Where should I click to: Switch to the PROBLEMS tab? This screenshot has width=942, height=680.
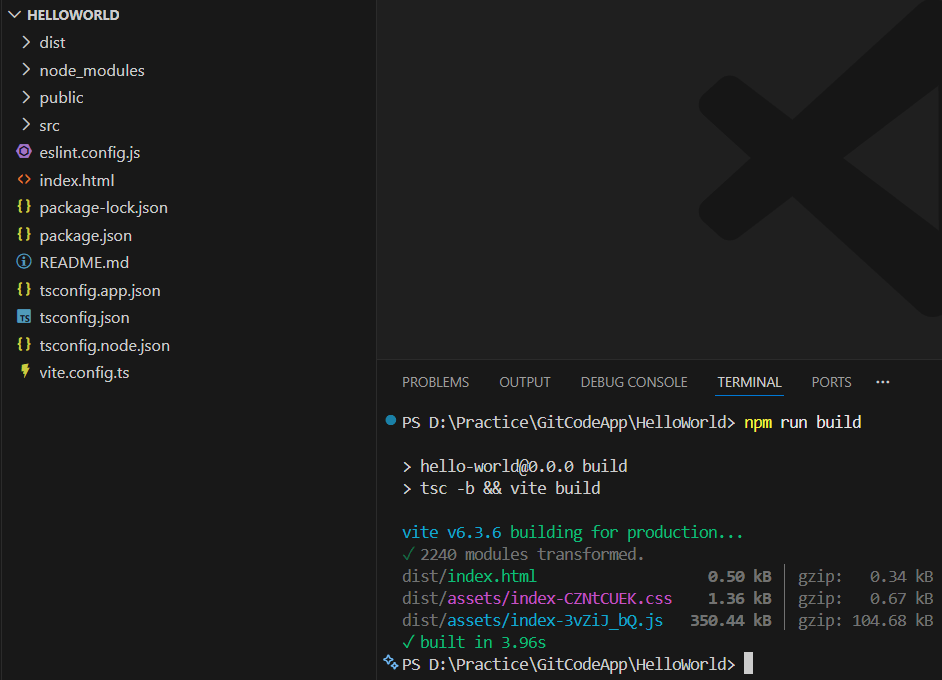pos(435,382)
